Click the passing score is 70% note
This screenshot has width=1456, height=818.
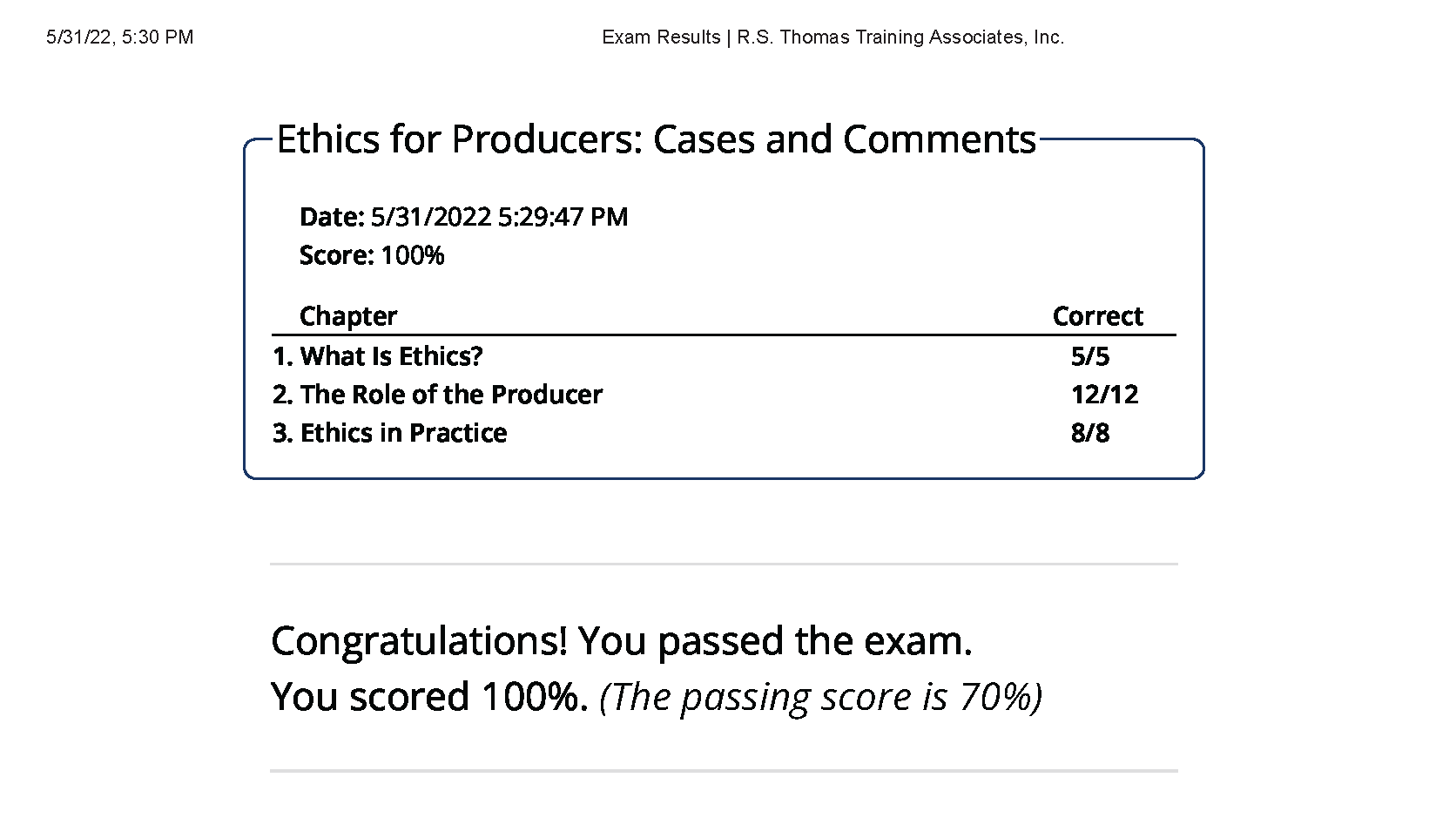click(821, 697)
